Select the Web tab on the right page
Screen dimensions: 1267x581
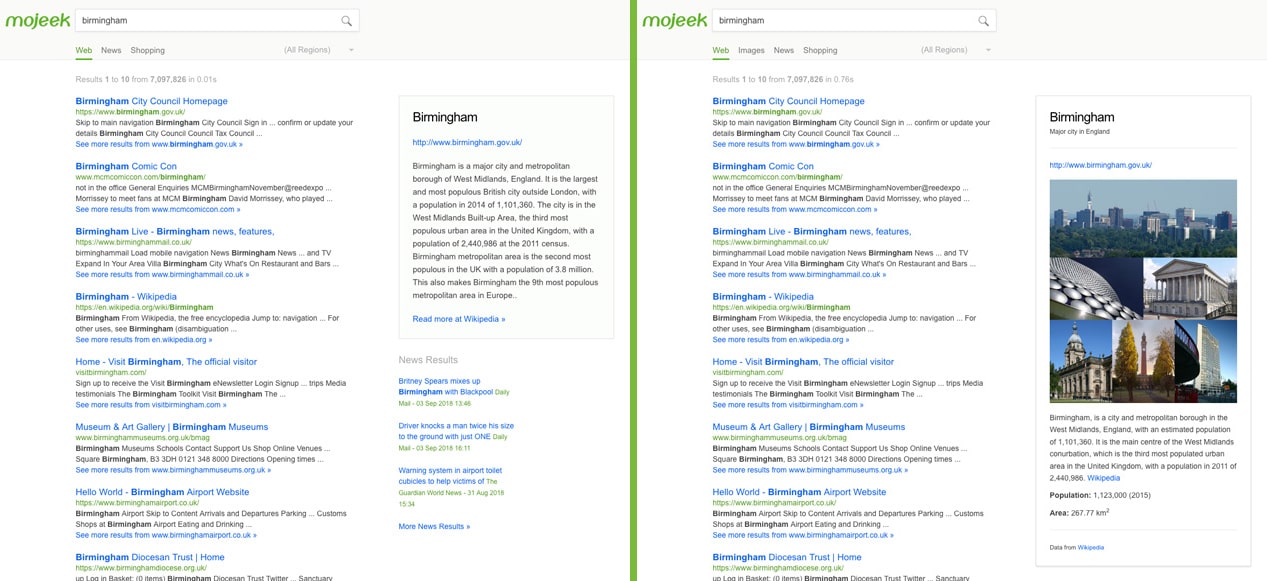pyautogui.click(x=721, y=50)
